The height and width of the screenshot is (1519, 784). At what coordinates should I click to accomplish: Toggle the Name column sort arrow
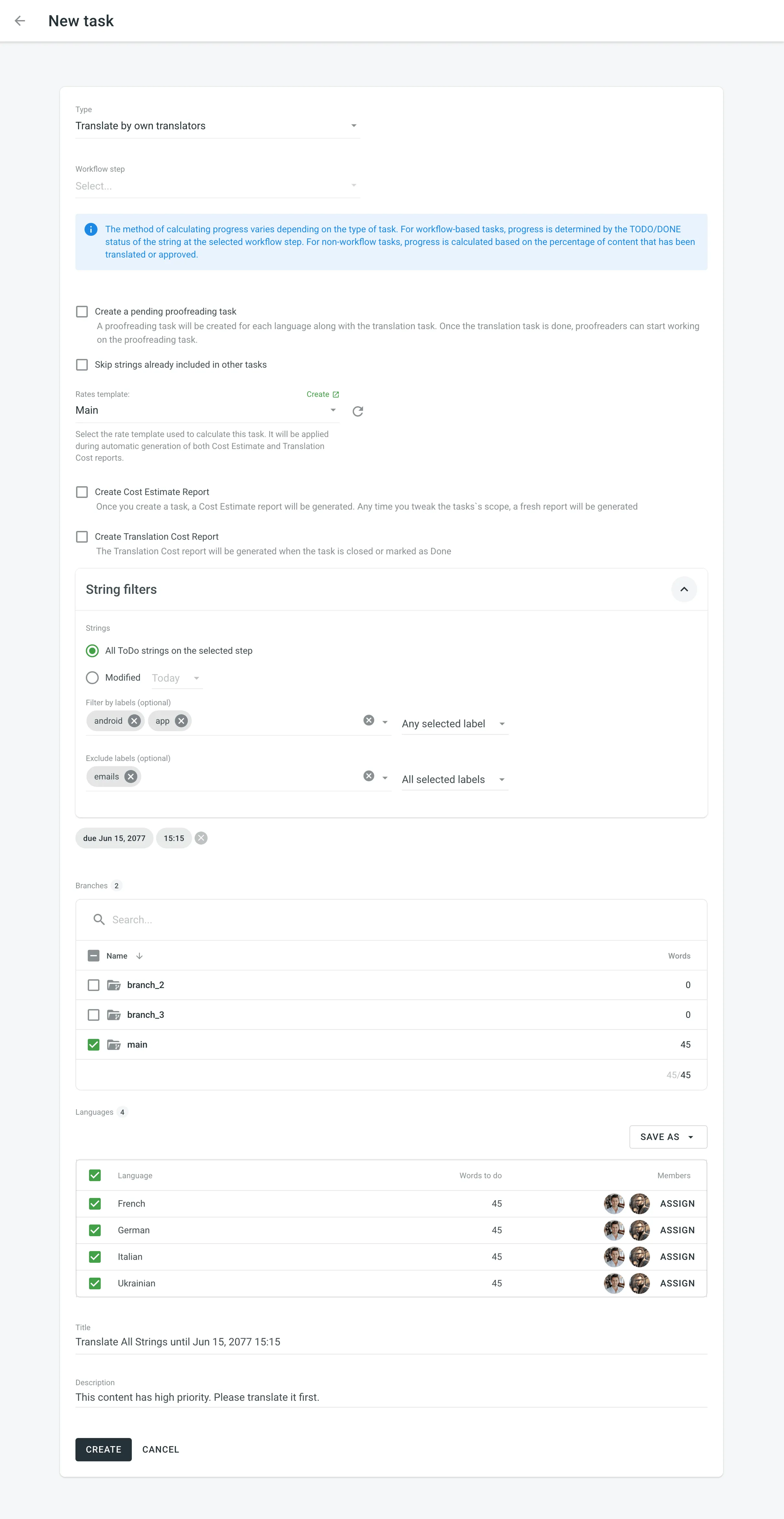140,955
